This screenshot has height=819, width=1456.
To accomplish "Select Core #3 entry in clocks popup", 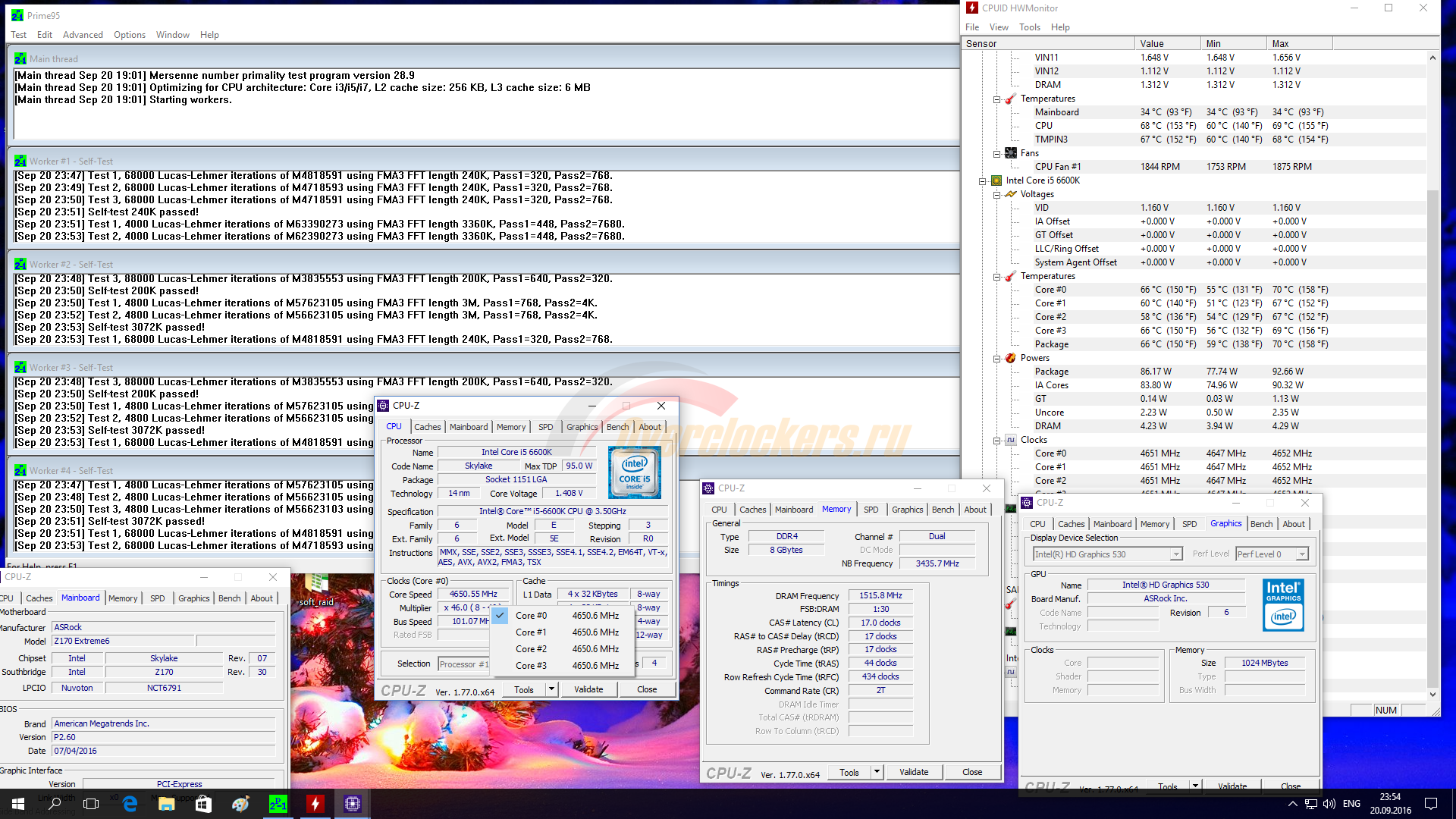I will click(531, 666).
